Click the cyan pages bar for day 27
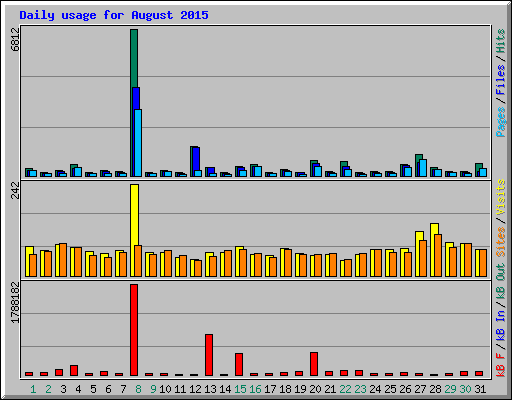The height and width of the screenshot is (400, 512). tap(423, 168)
